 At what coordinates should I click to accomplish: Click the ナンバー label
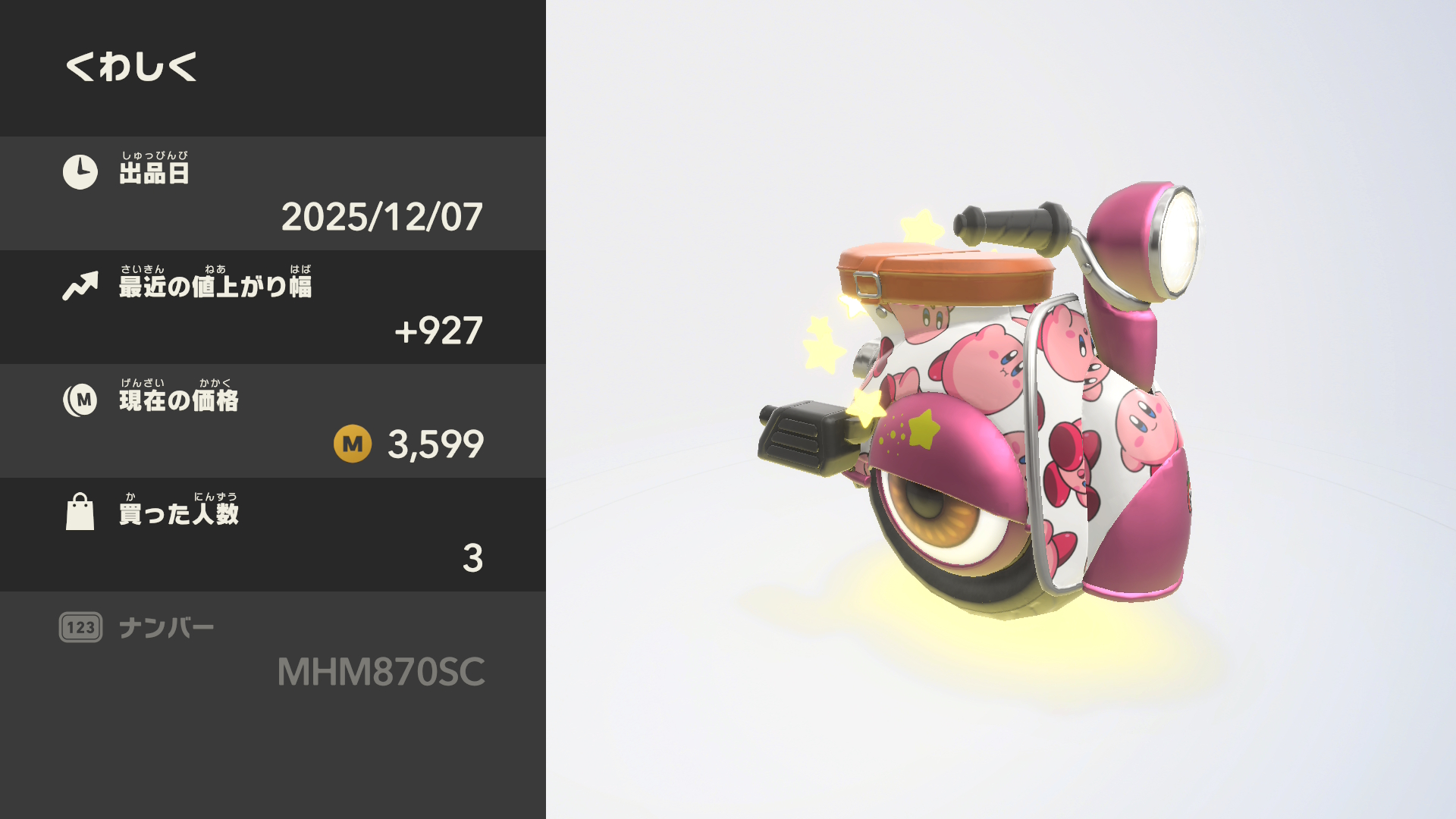pos(167,628)
